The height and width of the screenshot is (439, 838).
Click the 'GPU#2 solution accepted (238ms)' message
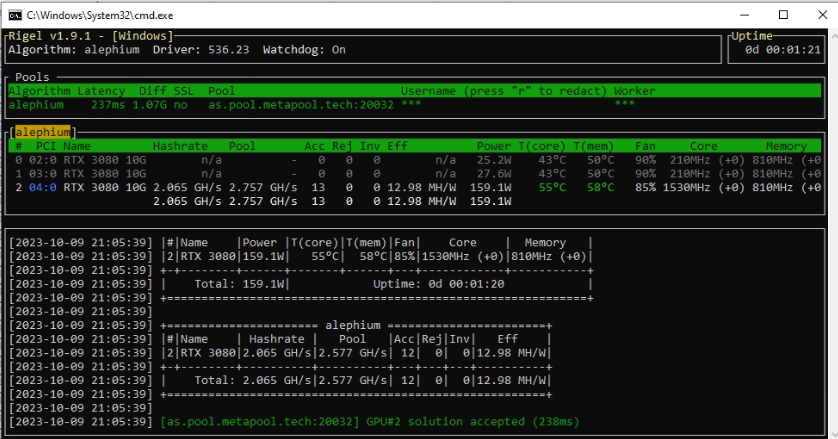[x=472, y=422]
